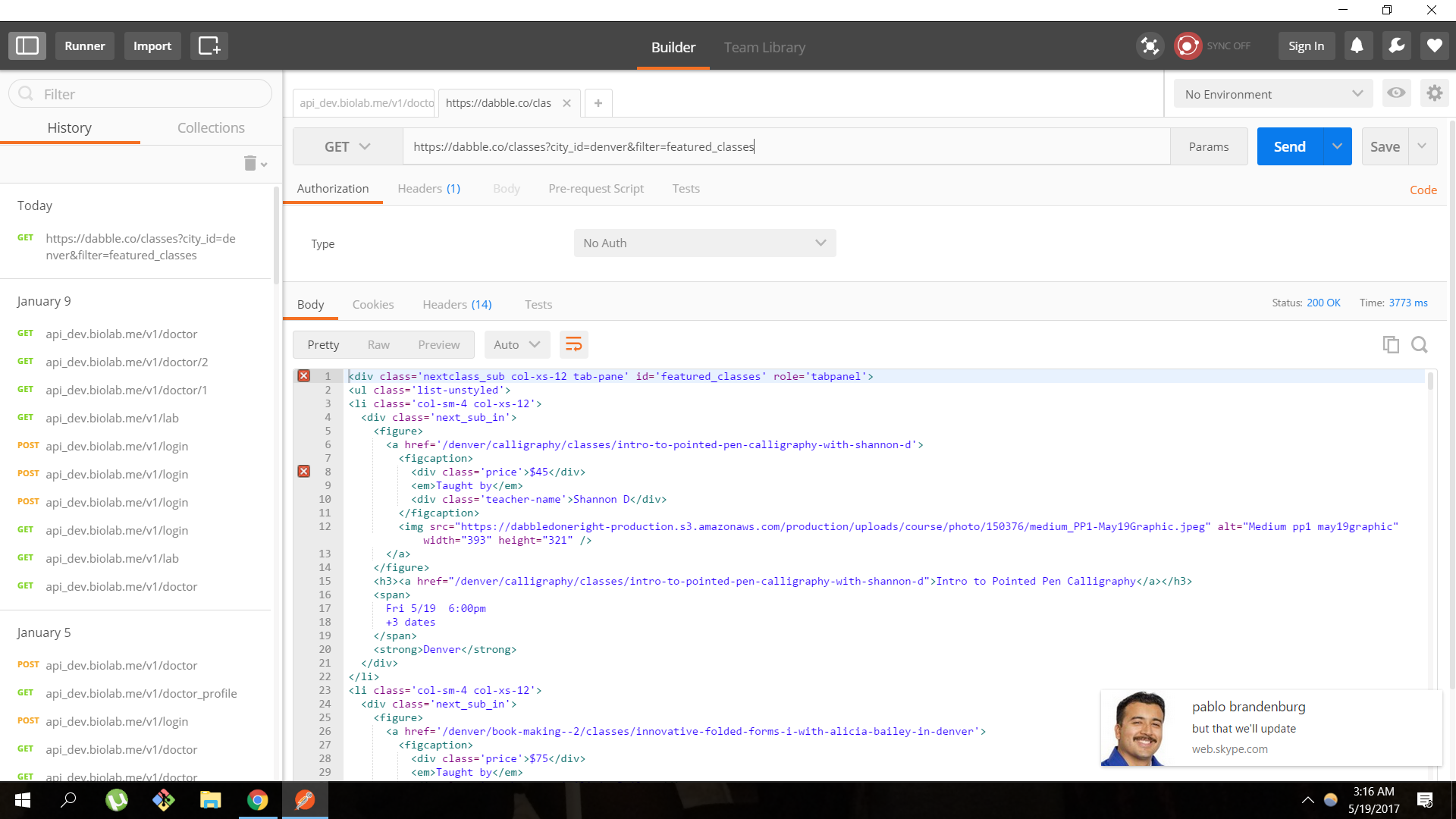The width and height of the screenshot is (1456, 819).
Task: Open uTorrent from taskbar
Action: click(x=116, y=800)
